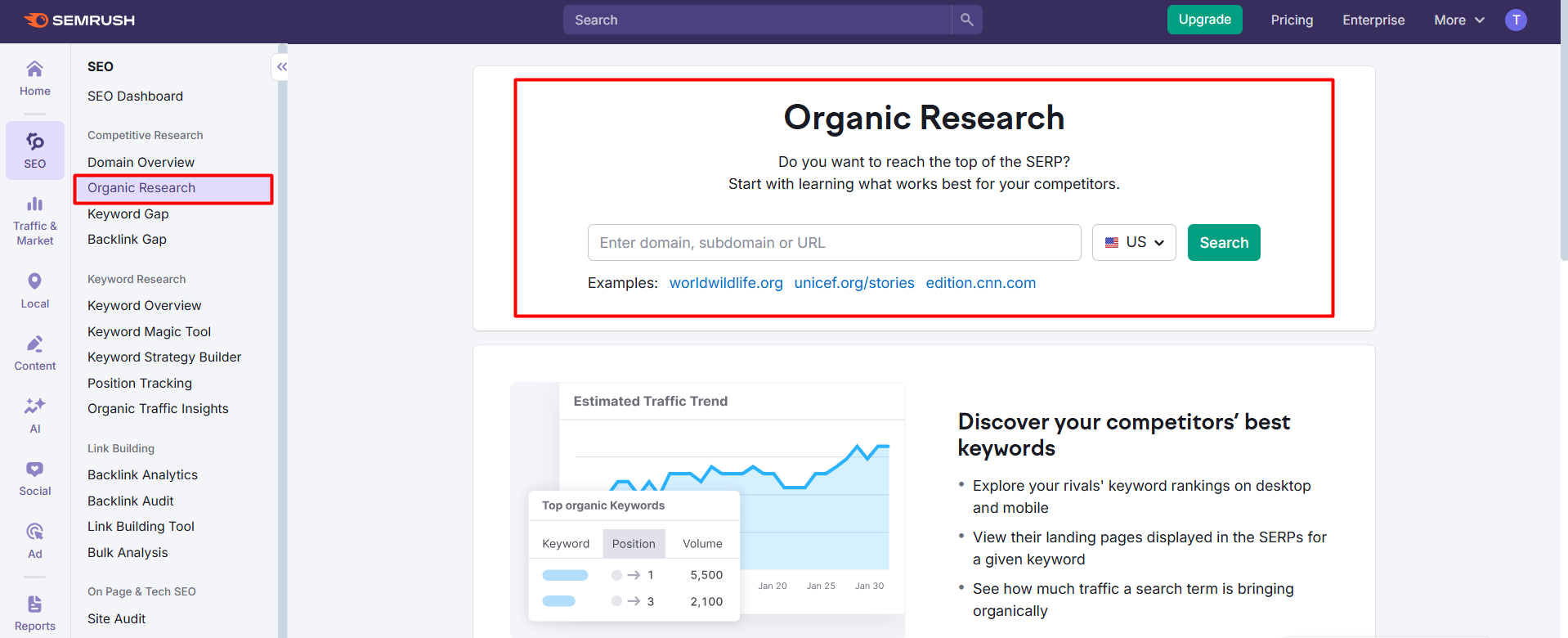Collapse the SEO side menu

pos(281,67)
